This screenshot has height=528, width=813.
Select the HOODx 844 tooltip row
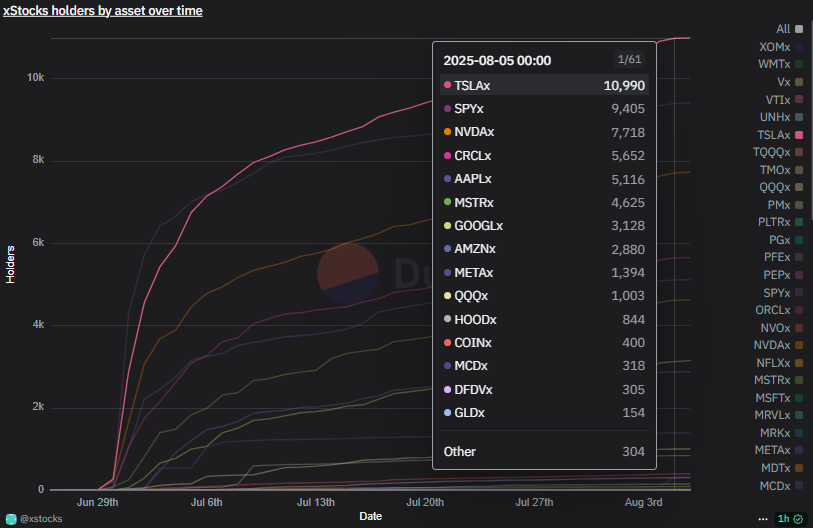(544, 319)
